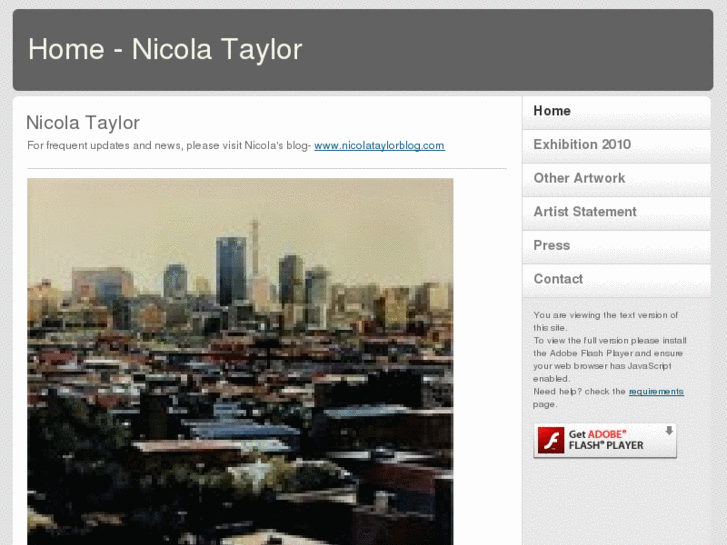This screenshot has width=727, height=545.
Task: Click the 'For frequent updates and news' text
Action: [169, 146]
